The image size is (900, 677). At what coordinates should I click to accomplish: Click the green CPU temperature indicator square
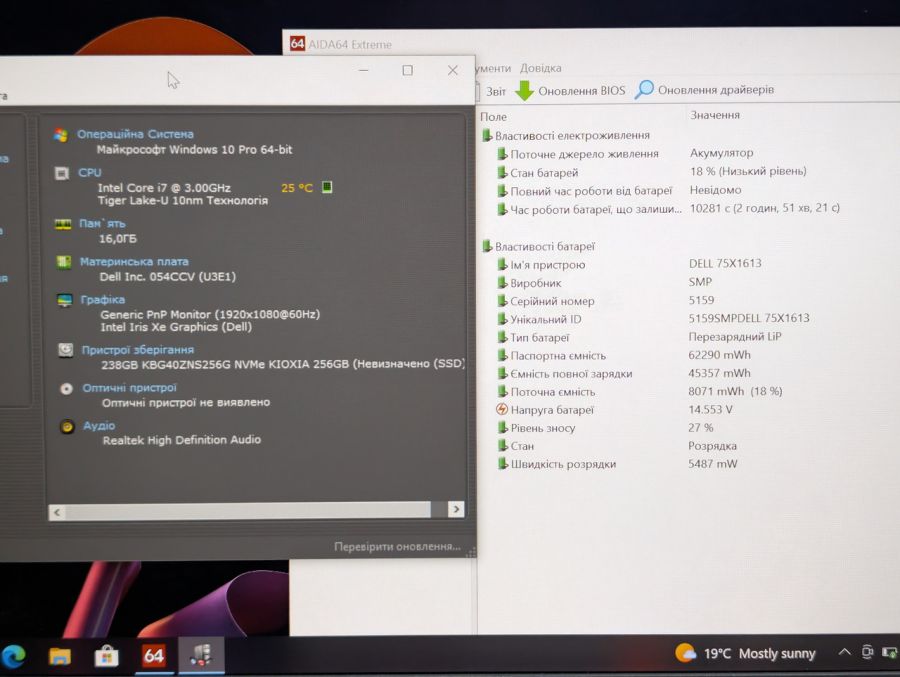pos(327,187)
